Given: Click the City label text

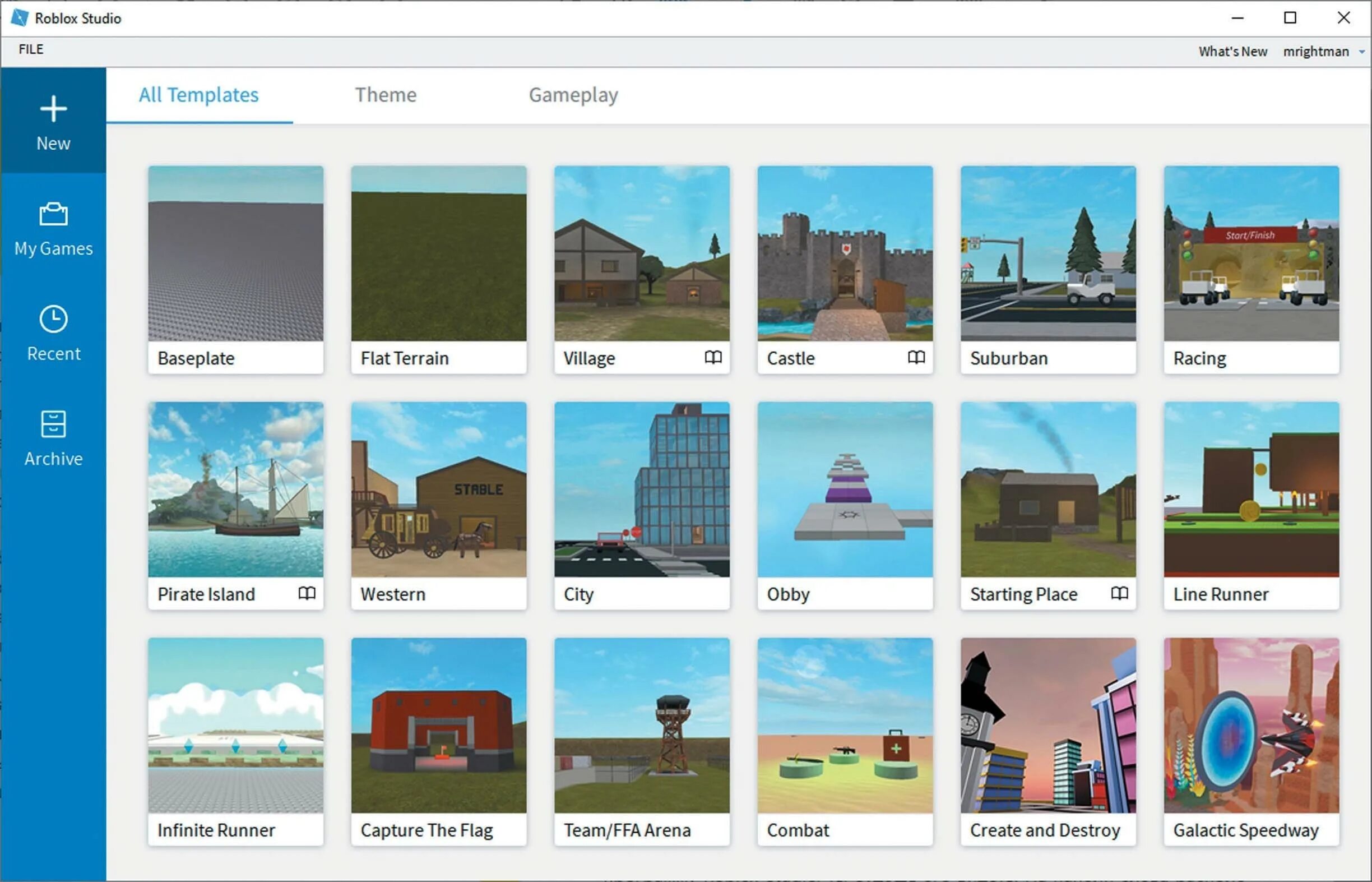Looking at the screenshot, I should pos(578,594).
